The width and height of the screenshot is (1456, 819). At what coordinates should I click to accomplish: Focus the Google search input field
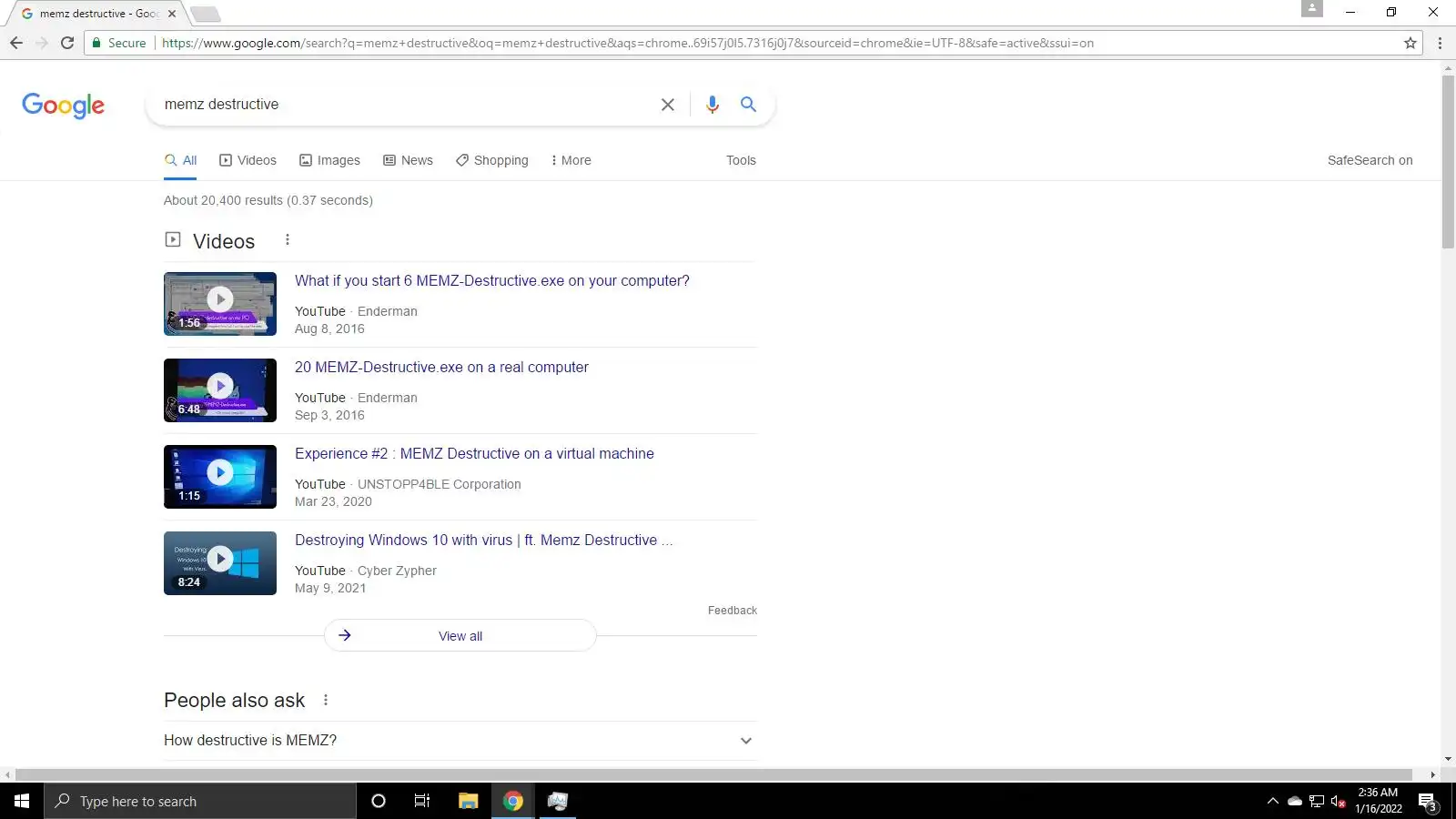point(405,105)
